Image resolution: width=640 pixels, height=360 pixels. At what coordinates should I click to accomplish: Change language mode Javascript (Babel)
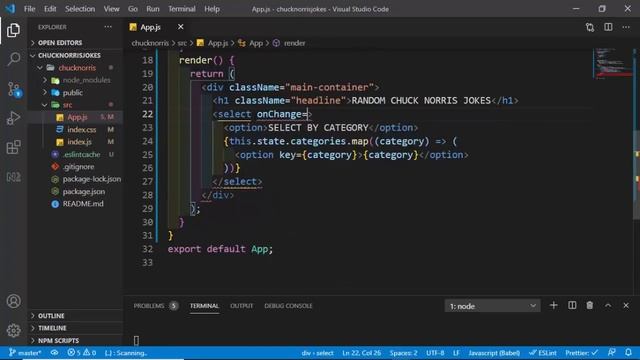pos(494,353)
